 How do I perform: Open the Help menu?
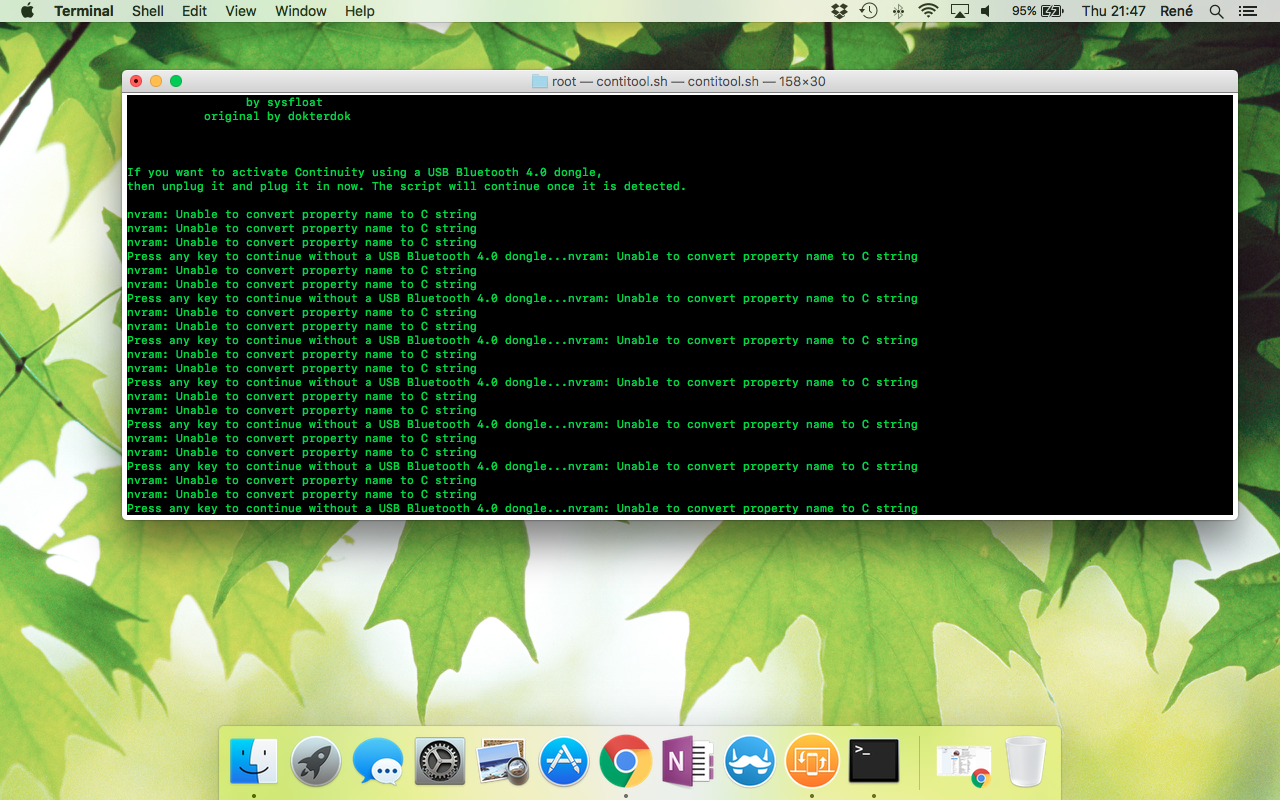[359, 11]
